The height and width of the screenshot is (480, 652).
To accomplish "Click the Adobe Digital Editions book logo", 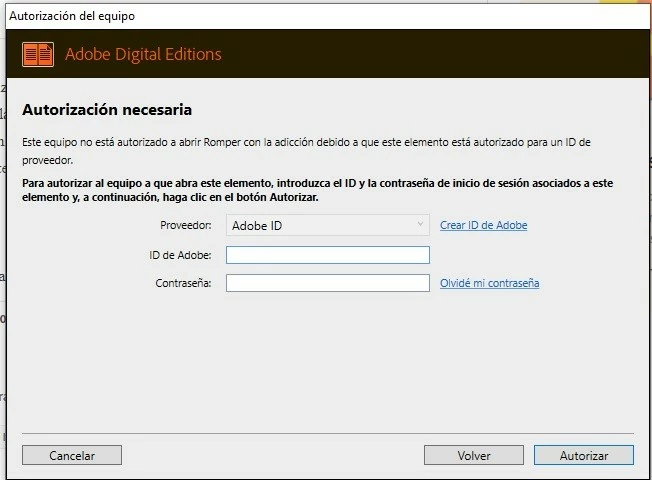I will pos(38,54).
